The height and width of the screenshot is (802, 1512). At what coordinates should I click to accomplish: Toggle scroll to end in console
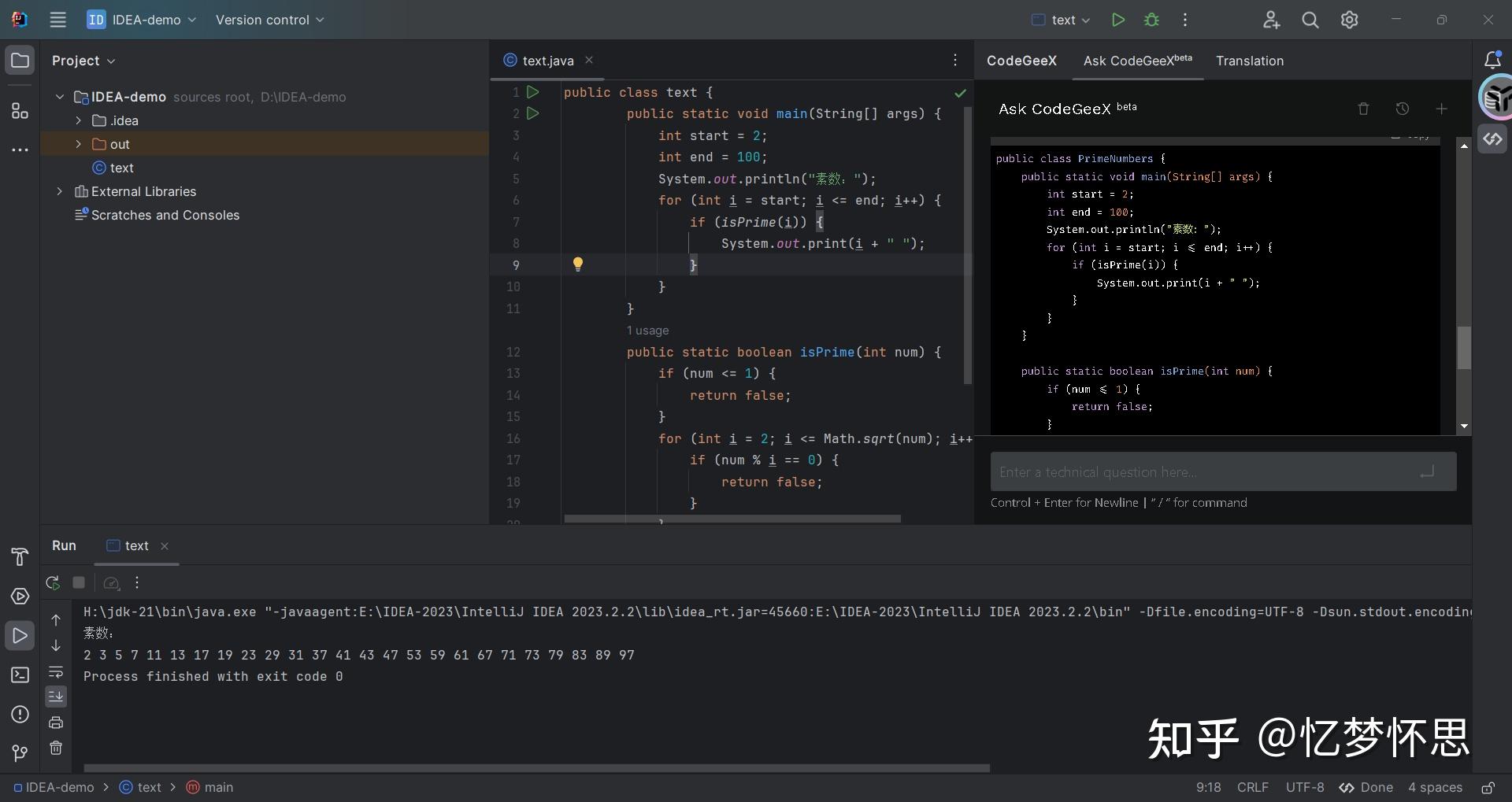56,697
